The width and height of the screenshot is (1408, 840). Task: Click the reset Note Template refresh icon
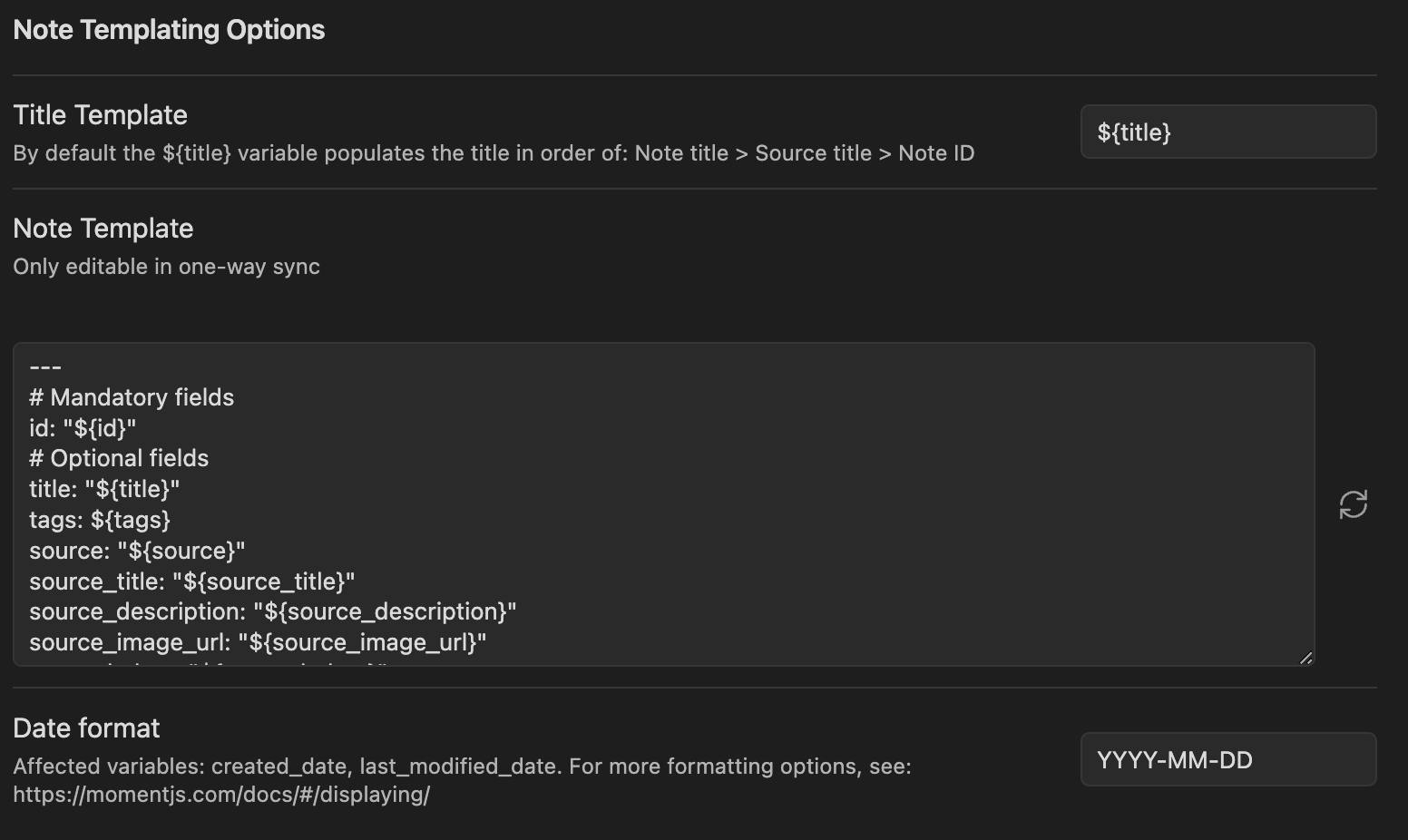pyautogui.click(x=1353, y=504)
